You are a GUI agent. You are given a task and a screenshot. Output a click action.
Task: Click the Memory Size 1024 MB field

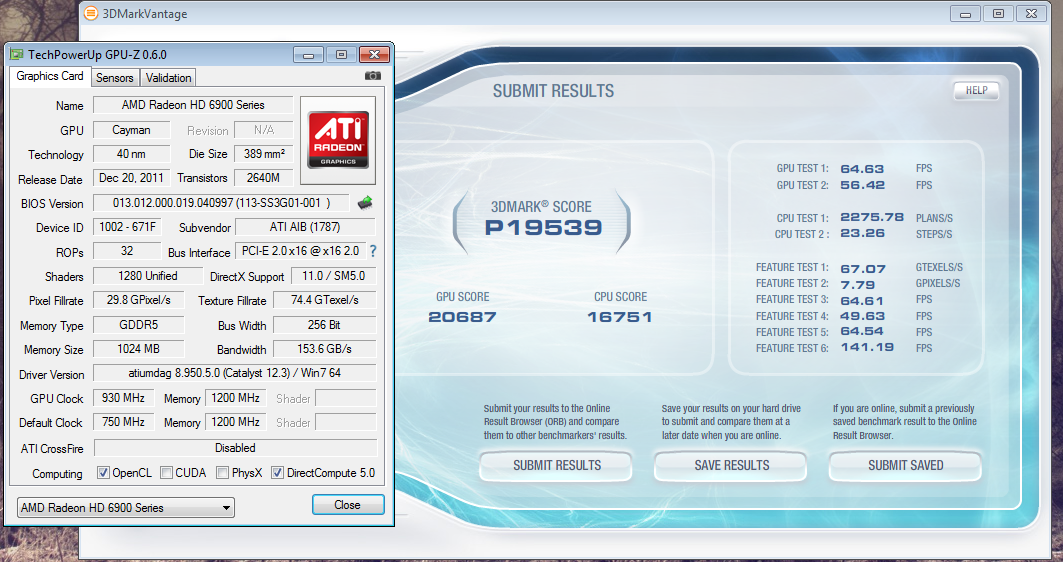tap(138, 349)
